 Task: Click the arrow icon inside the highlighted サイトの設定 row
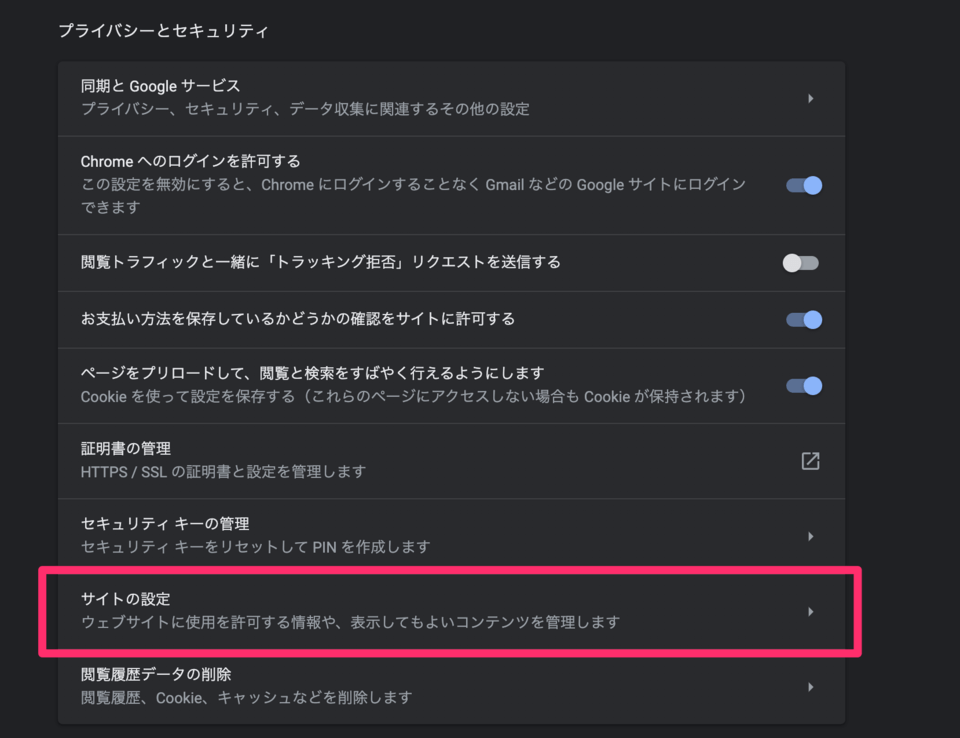[x=810, y=611]
